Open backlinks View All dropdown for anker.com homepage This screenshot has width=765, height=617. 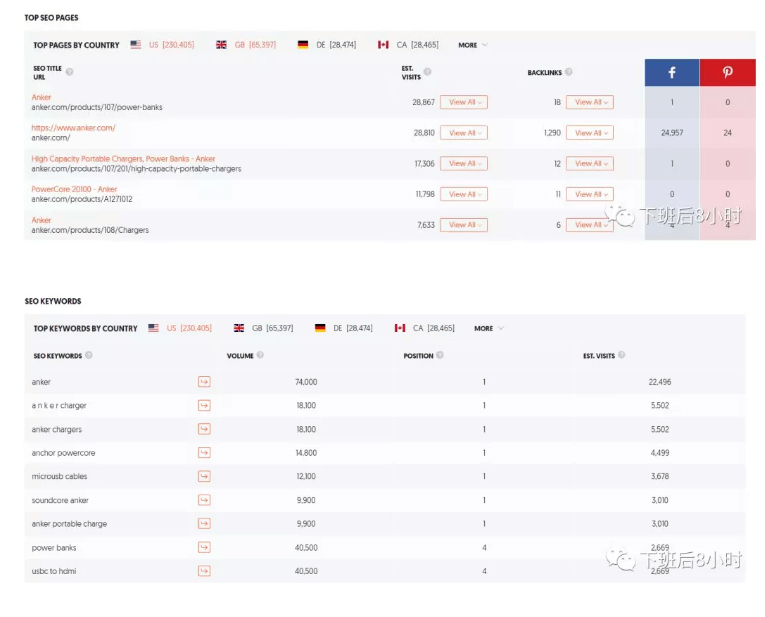tap(589, 132)
